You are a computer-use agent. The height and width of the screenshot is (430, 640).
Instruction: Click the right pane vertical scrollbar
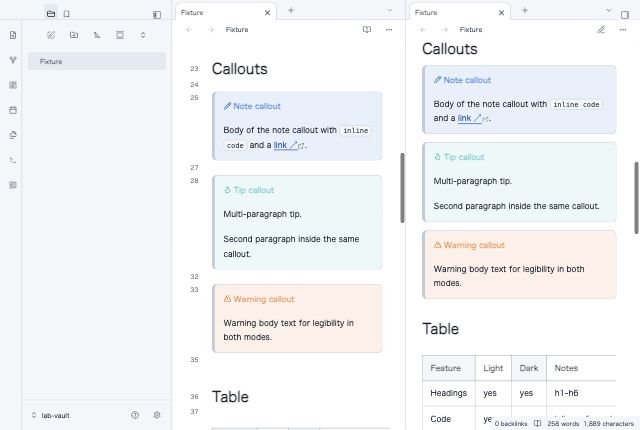pos(636,198)
